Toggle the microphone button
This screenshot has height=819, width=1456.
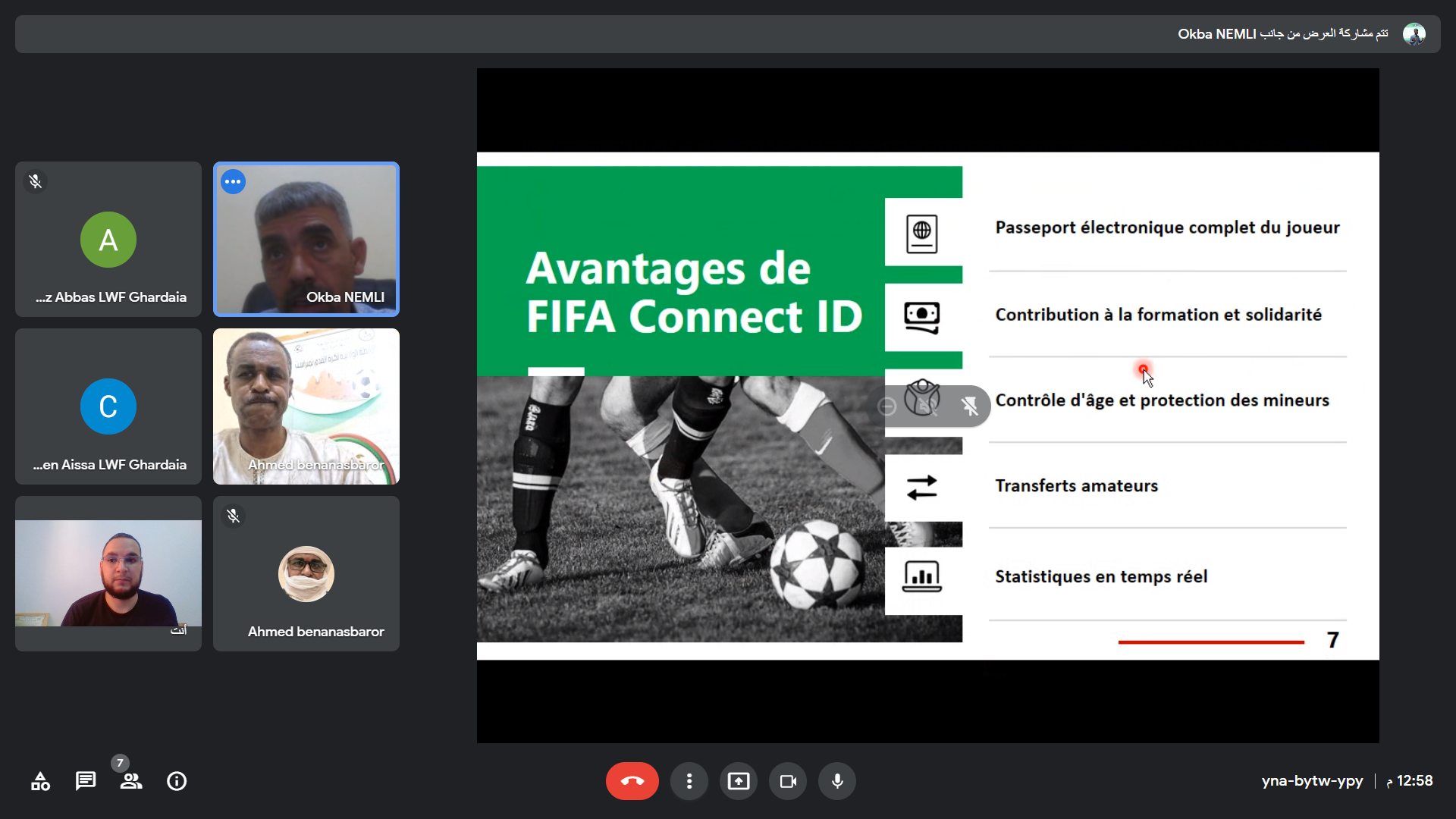(x=837, y=781)
